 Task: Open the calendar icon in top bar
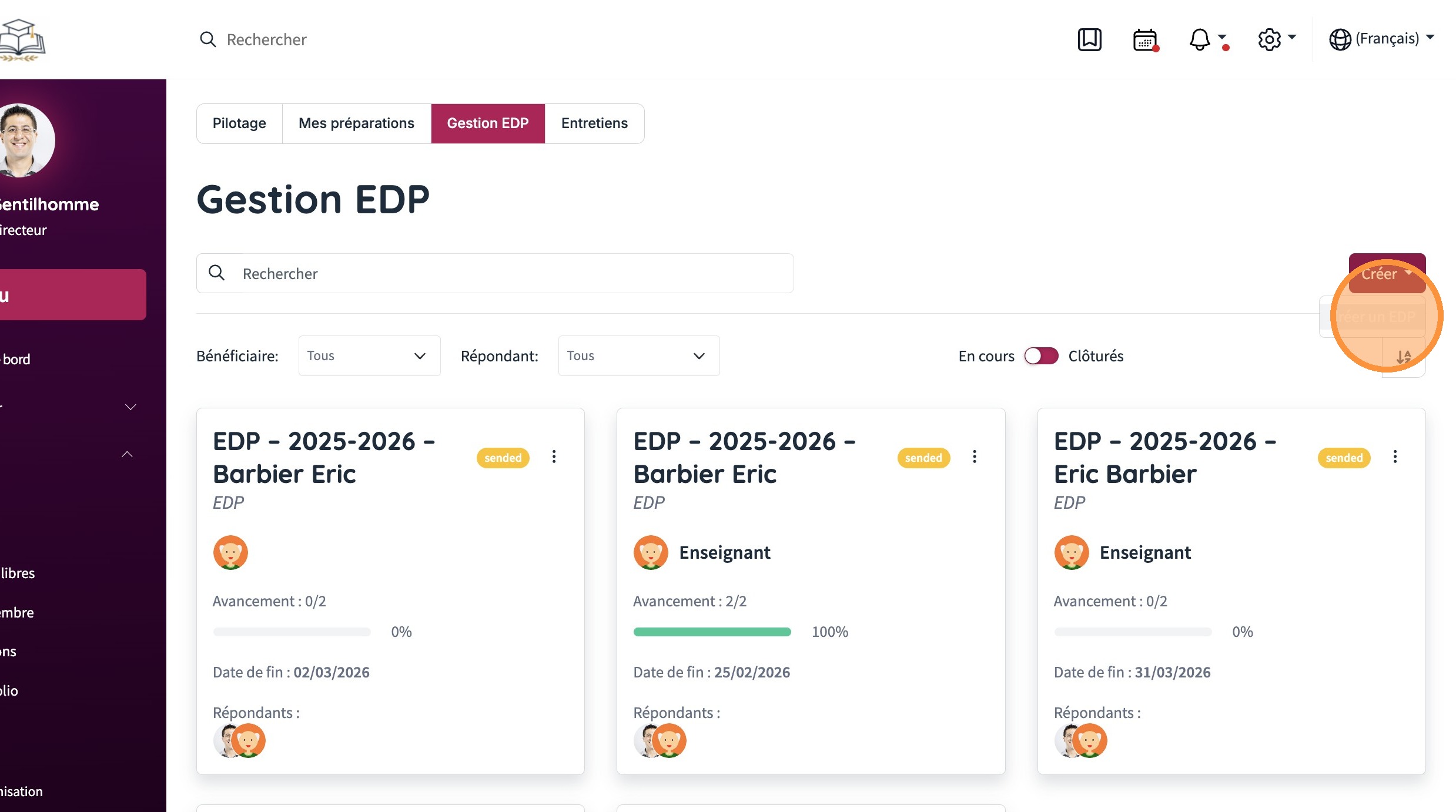point(1144,39)
